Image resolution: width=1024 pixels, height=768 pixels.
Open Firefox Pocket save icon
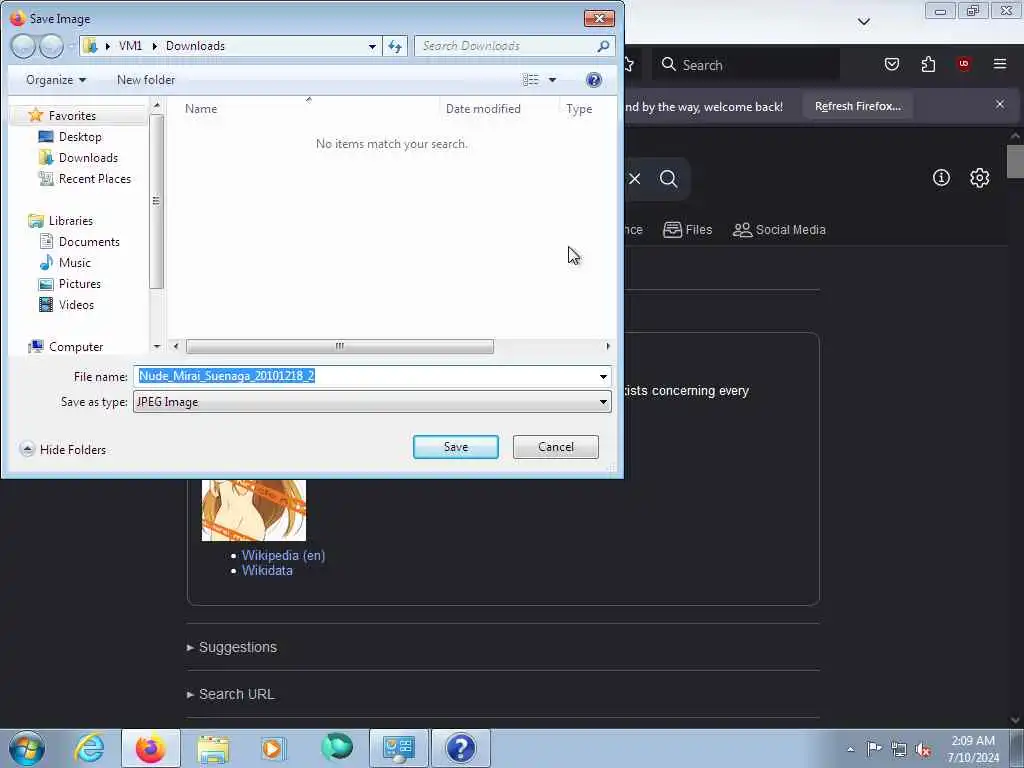pos(891,64)
